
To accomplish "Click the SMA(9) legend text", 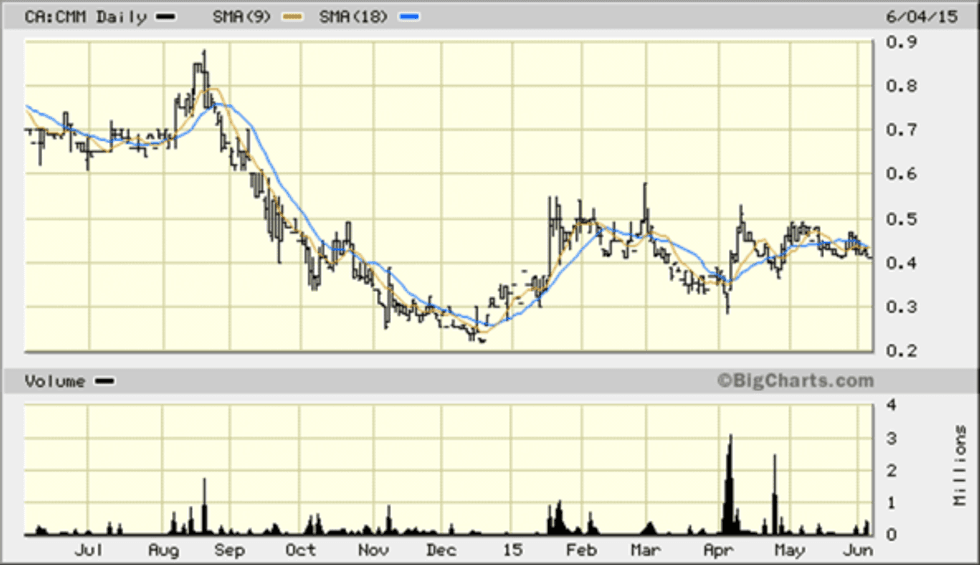I will (246, 17).
